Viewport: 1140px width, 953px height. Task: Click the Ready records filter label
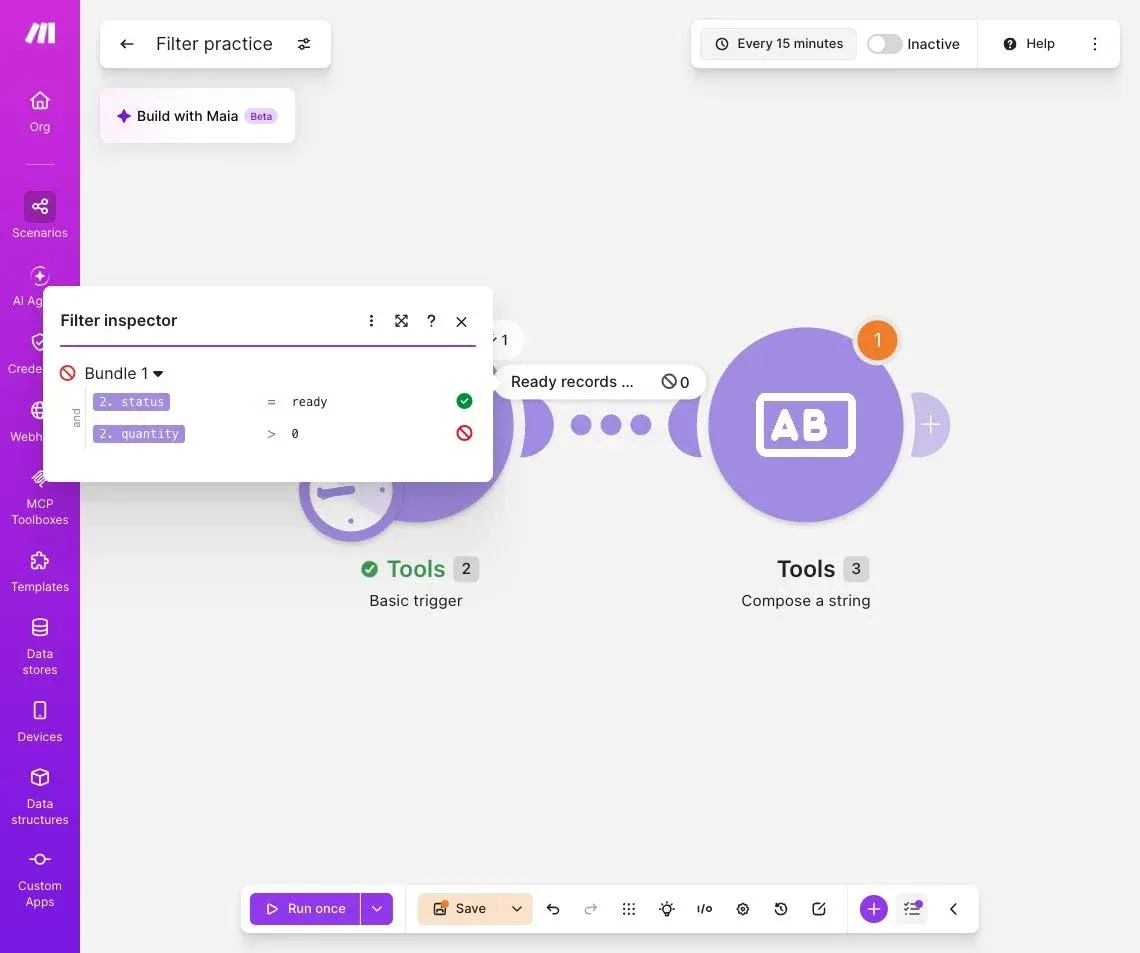click(x=572, y=382)
